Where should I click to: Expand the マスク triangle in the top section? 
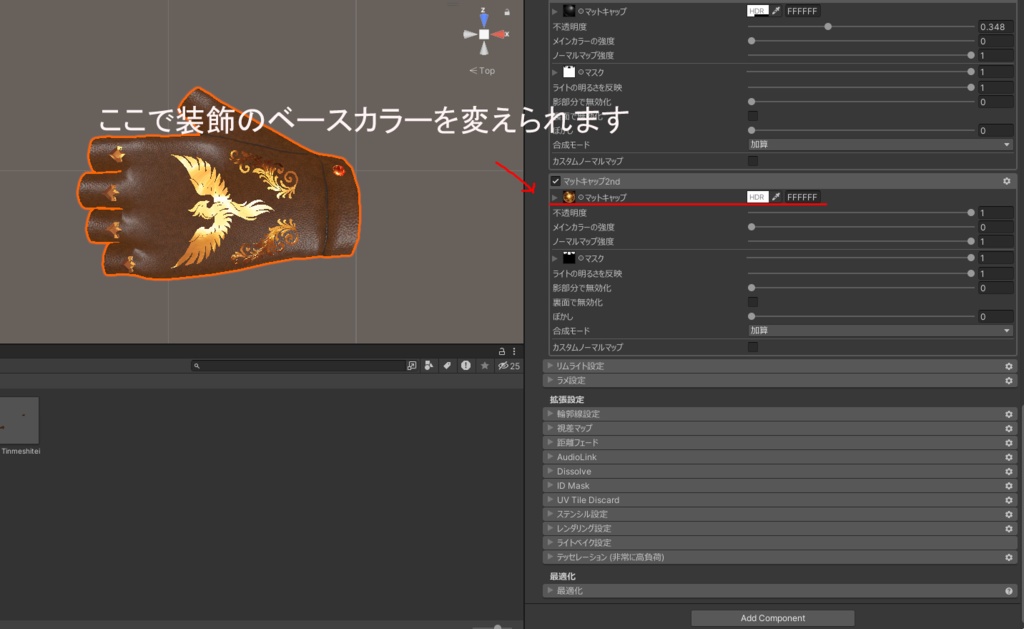click(x=555, y=73)
